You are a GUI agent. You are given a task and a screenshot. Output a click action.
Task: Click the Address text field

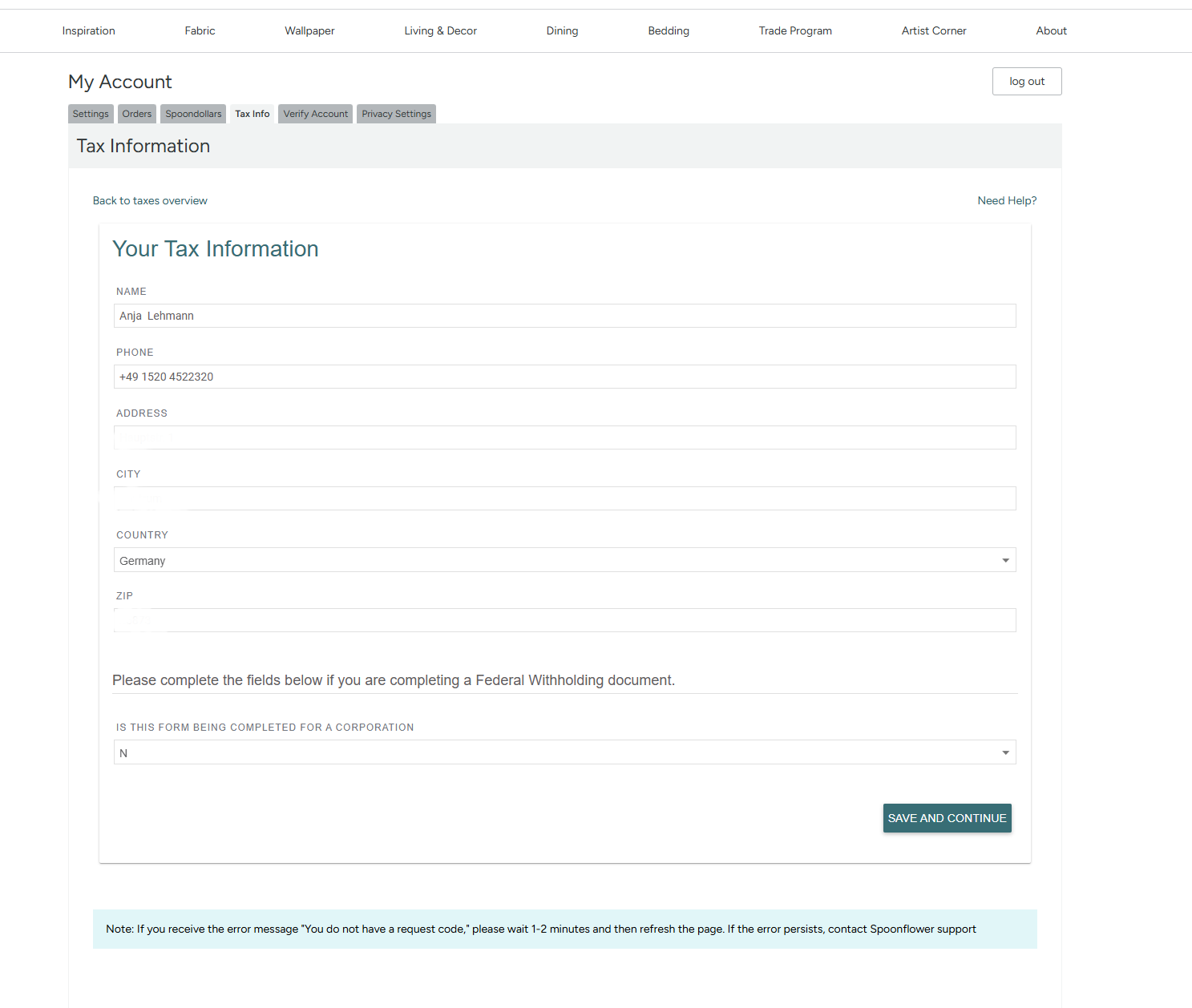tap(564, 437)
